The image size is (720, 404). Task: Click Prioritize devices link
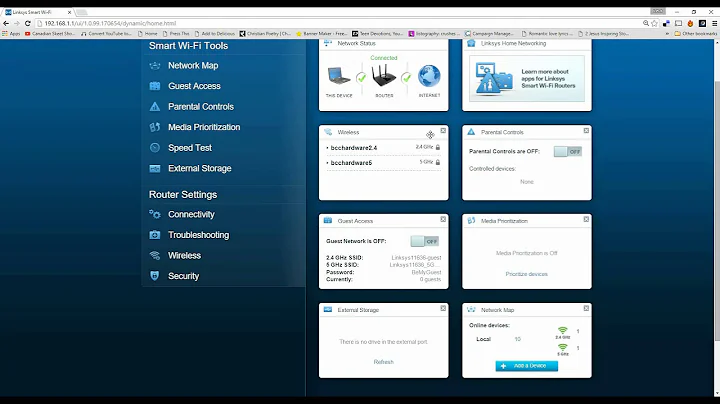point(526,274)
